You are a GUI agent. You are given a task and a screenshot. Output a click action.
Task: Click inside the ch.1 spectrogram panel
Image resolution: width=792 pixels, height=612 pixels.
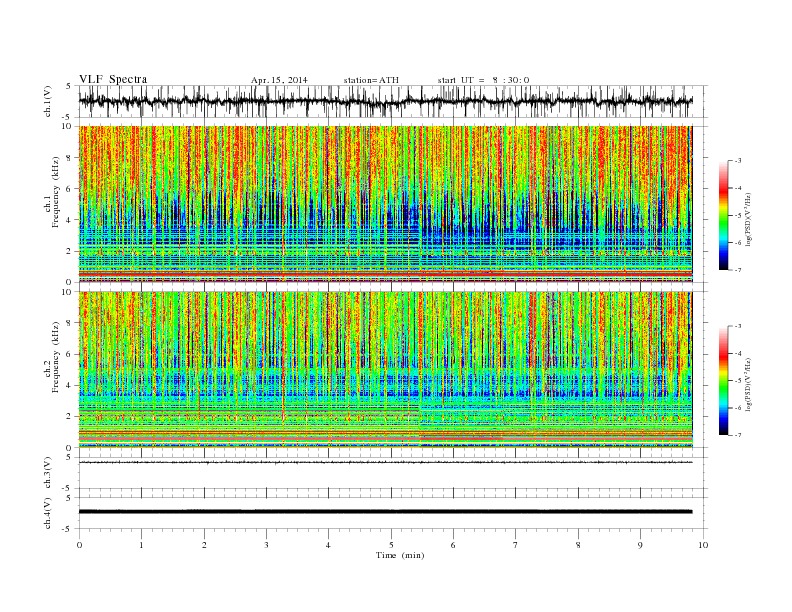pyautogui.click(x=386, y=204)
